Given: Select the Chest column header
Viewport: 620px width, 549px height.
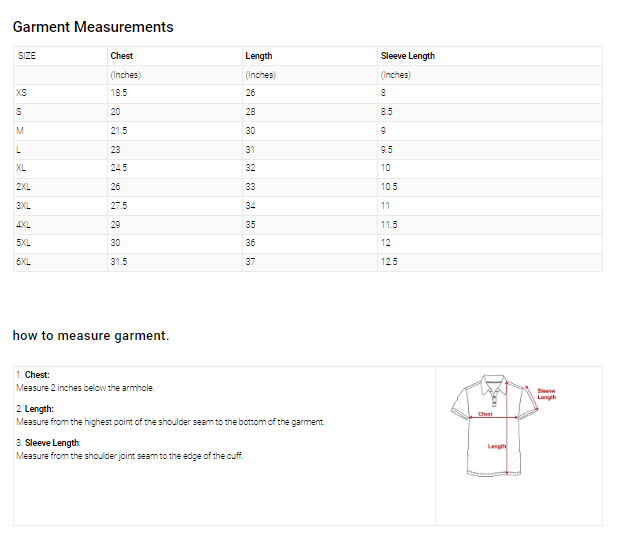Looking at the screenshot, I should (121, 56).
